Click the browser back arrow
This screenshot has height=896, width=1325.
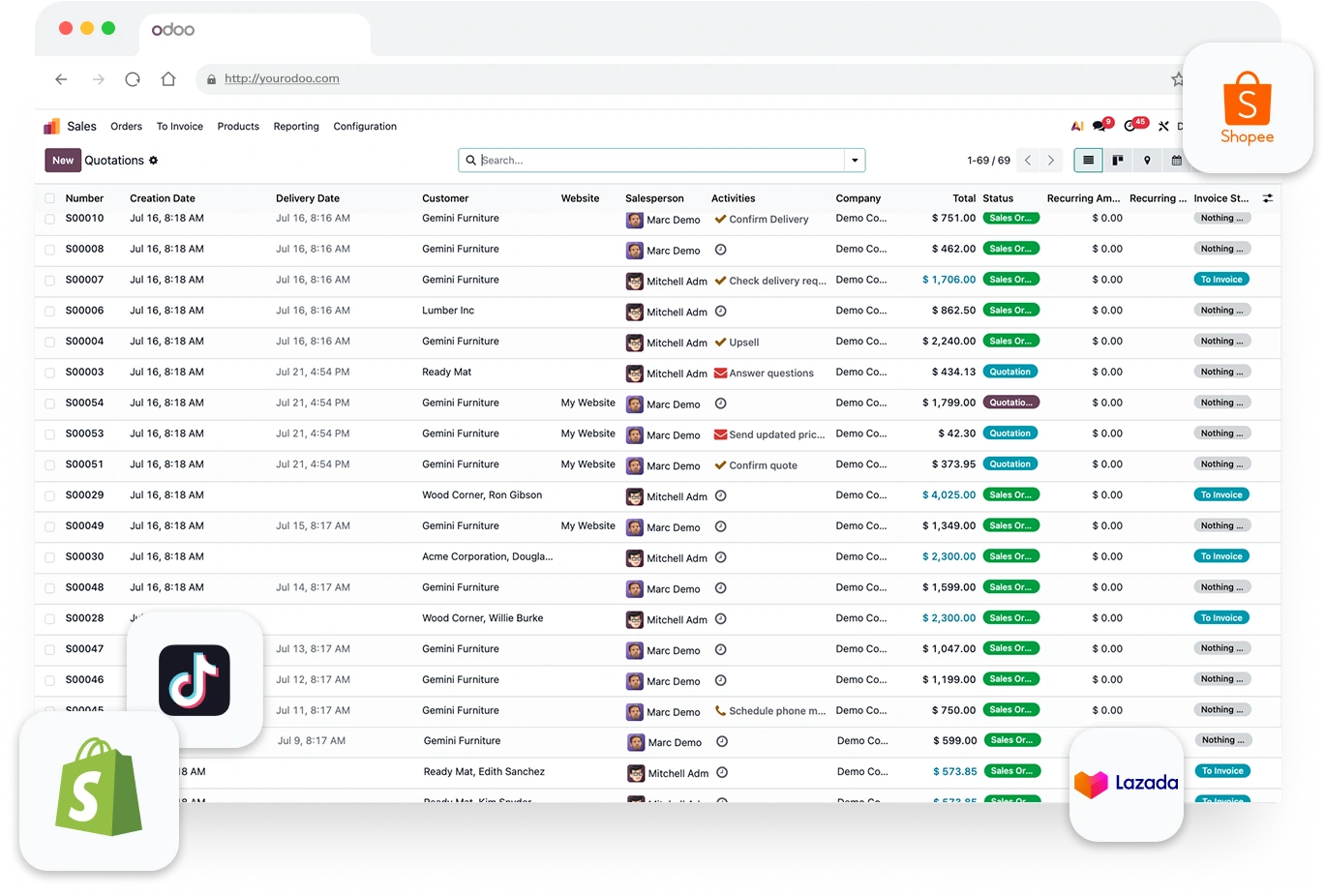(61, 79)
